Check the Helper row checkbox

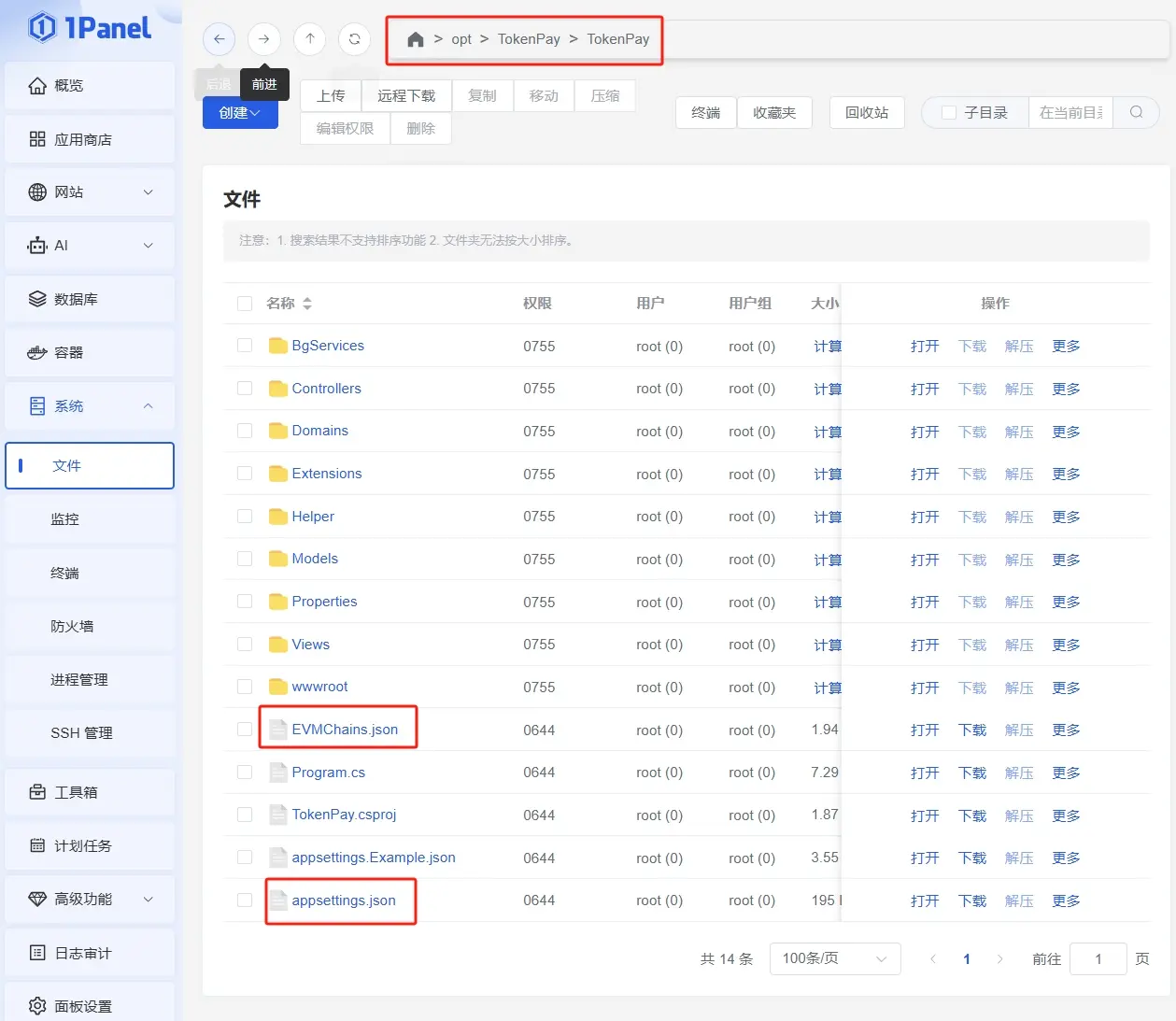[x=245, y=517]
